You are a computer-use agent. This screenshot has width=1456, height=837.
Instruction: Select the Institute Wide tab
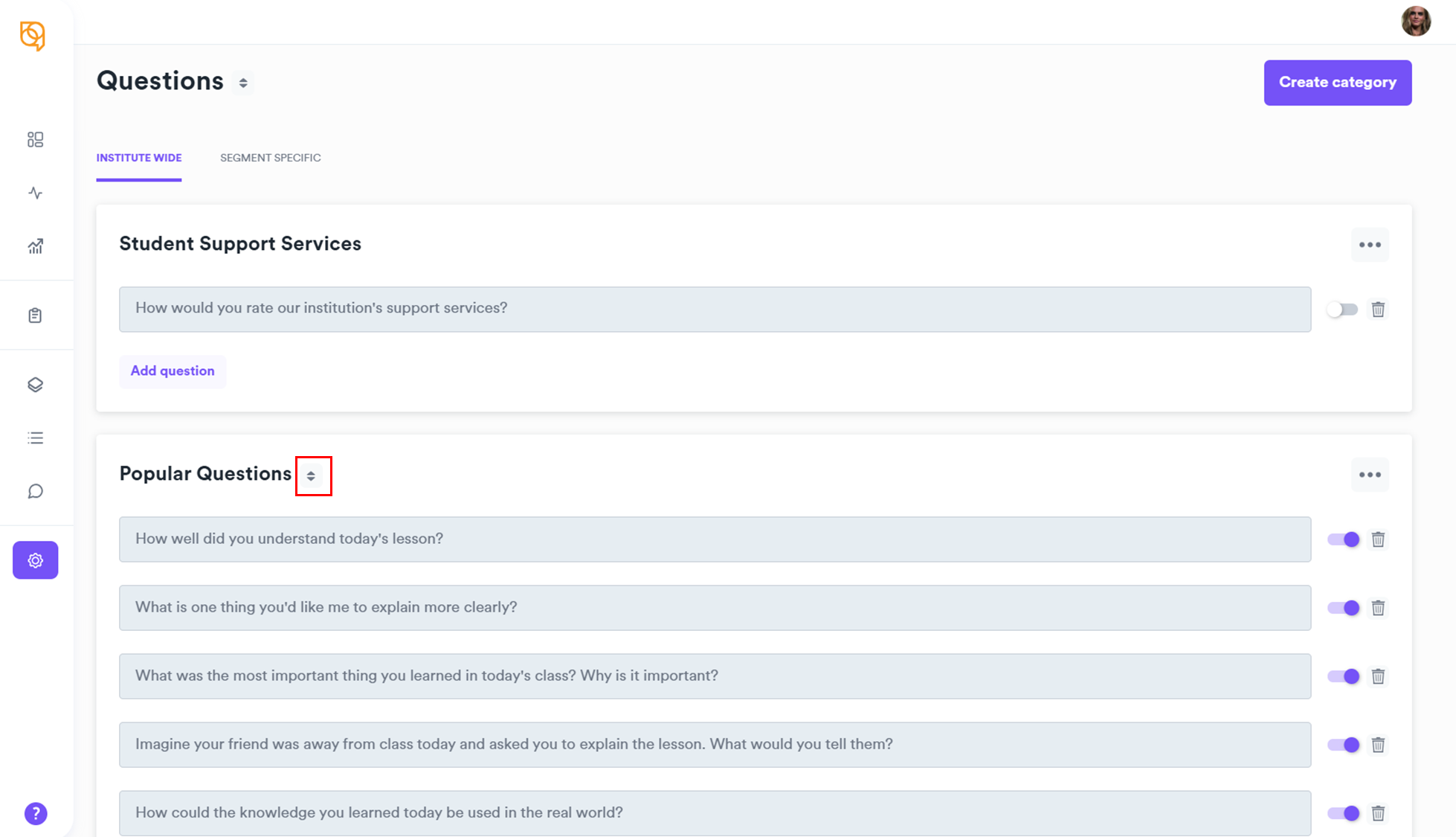pos(139,158)
